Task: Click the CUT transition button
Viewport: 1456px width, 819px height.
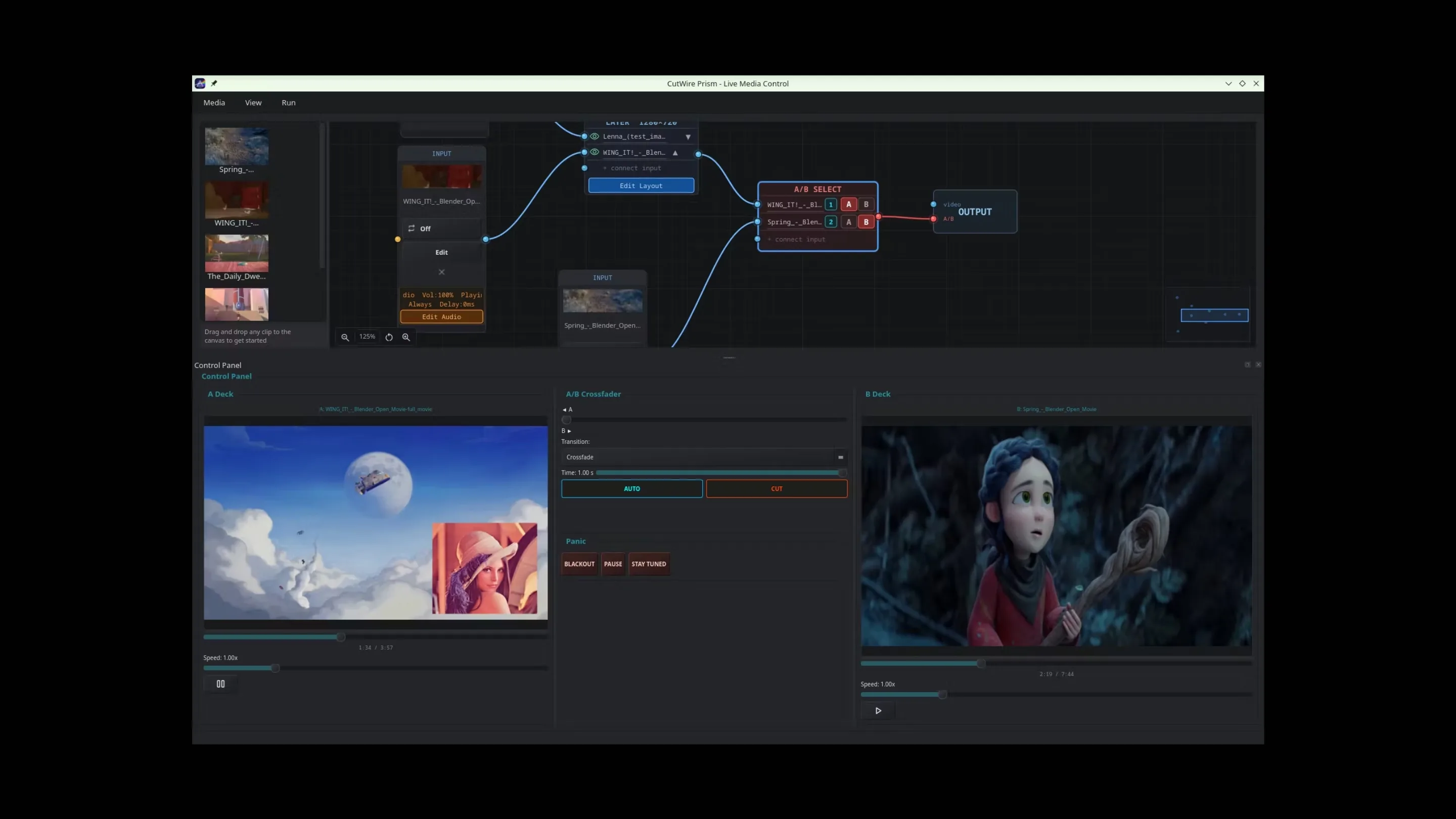Action: 777,489
